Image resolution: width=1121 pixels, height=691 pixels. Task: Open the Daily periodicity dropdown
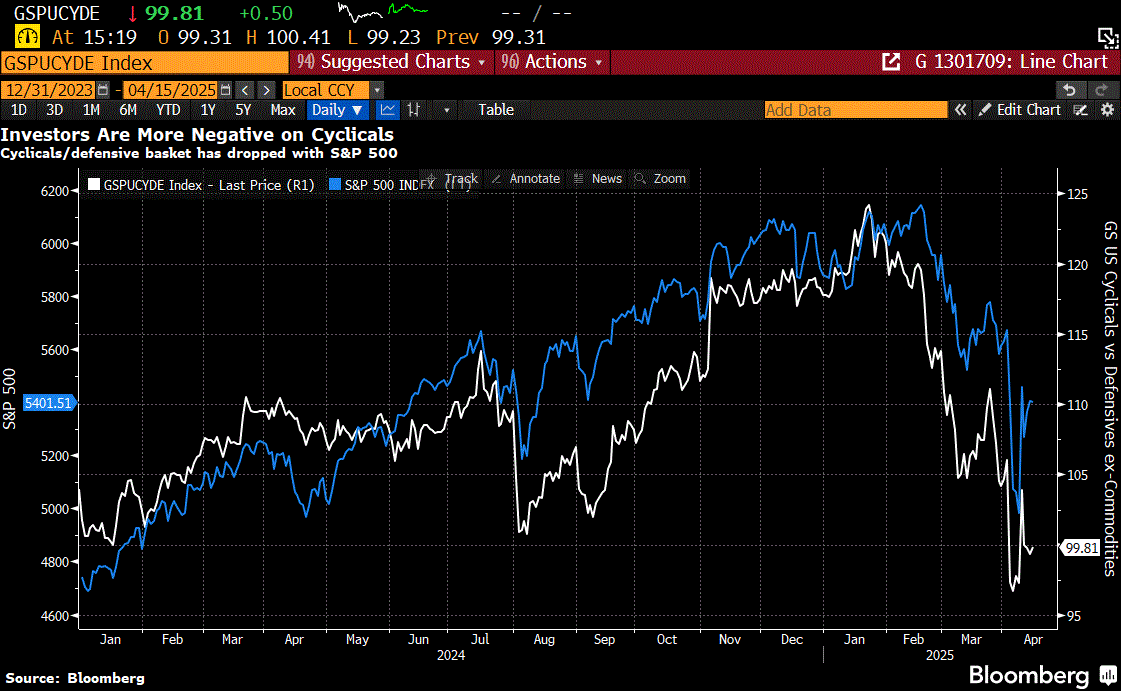click(x=337, y=110)
